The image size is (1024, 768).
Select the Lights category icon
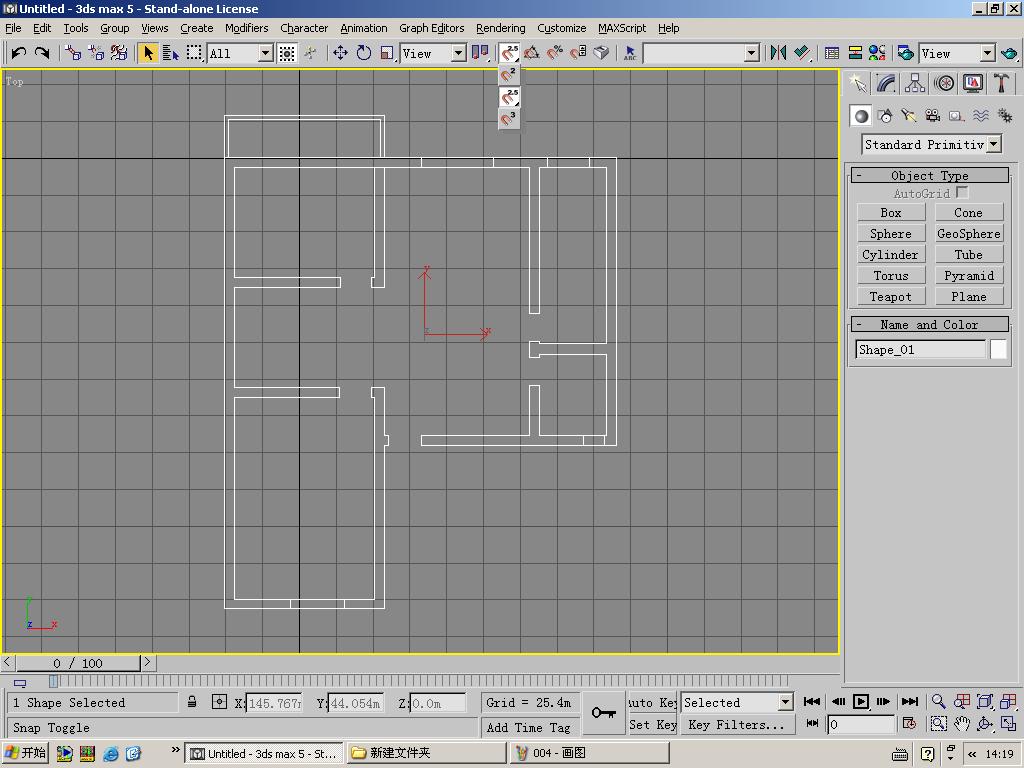coord(908,116)
